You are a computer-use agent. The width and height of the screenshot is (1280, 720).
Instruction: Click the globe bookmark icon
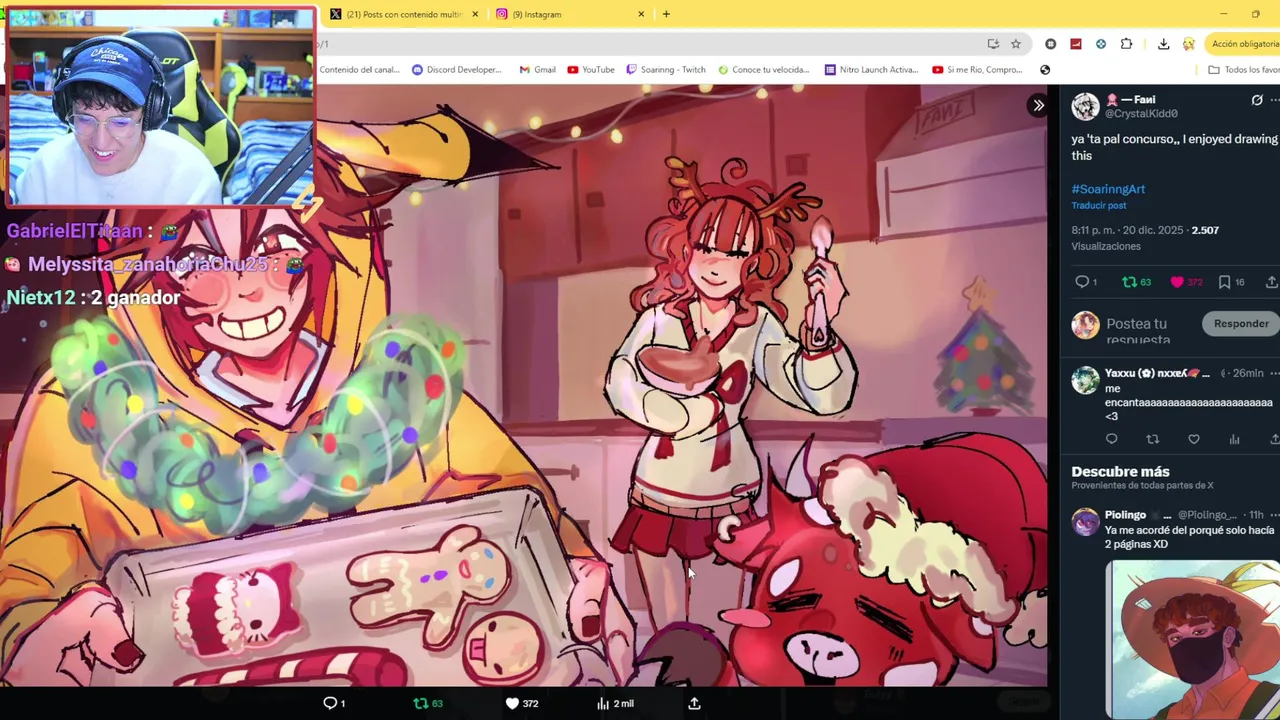1045,70
